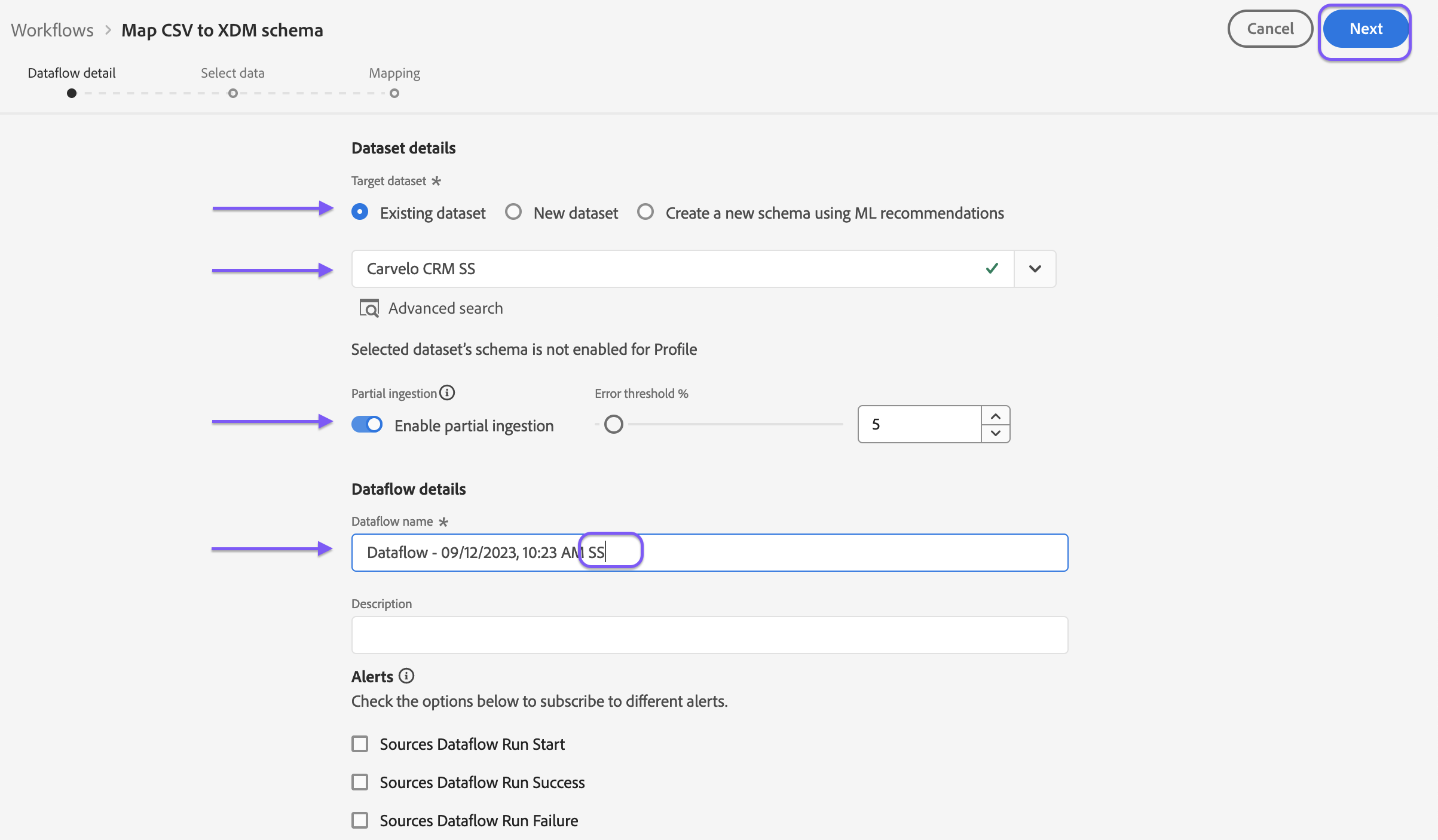Decrease error threshold with down stepper
Viewport: 1438px width, 840px height.
[996, 433]
